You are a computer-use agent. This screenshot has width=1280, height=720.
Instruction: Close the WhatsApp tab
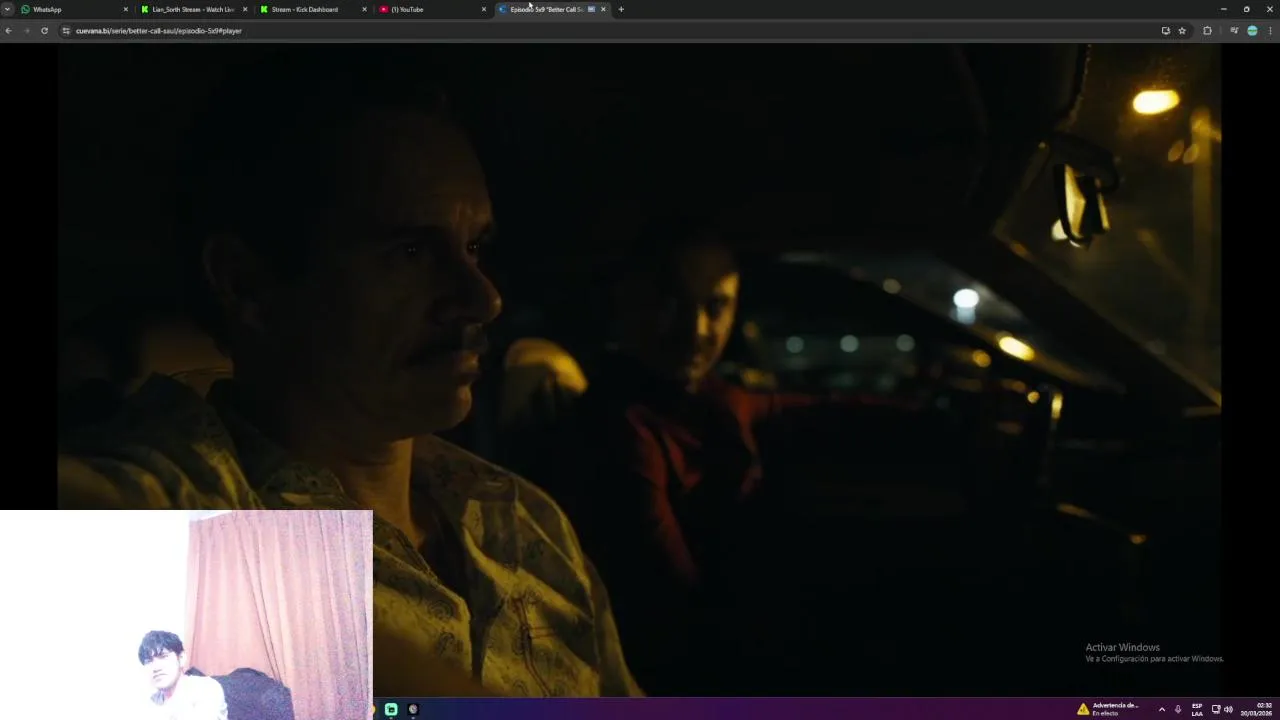(125, 9)
